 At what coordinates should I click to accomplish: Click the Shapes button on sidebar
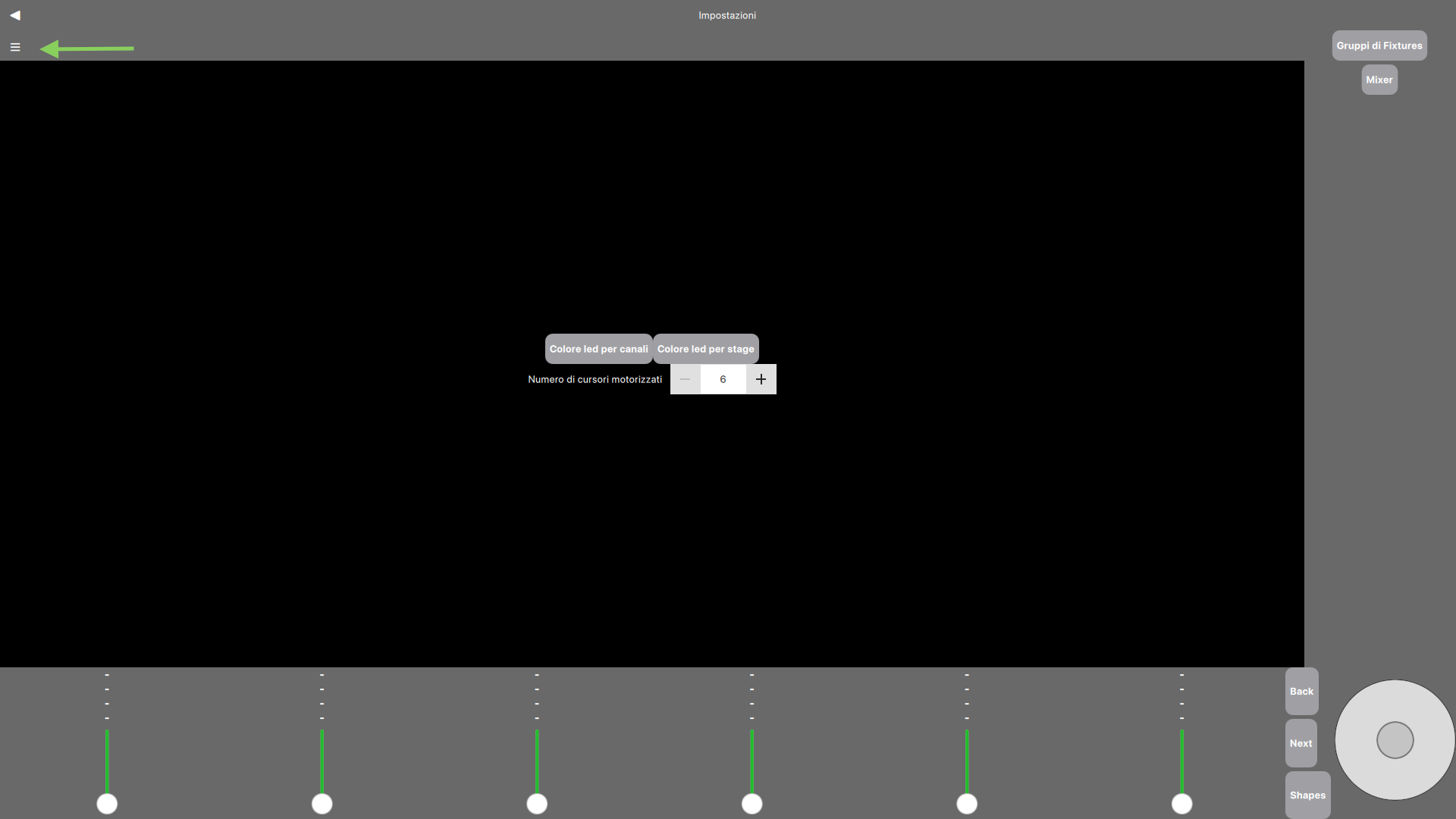(x=1307, y=795)
